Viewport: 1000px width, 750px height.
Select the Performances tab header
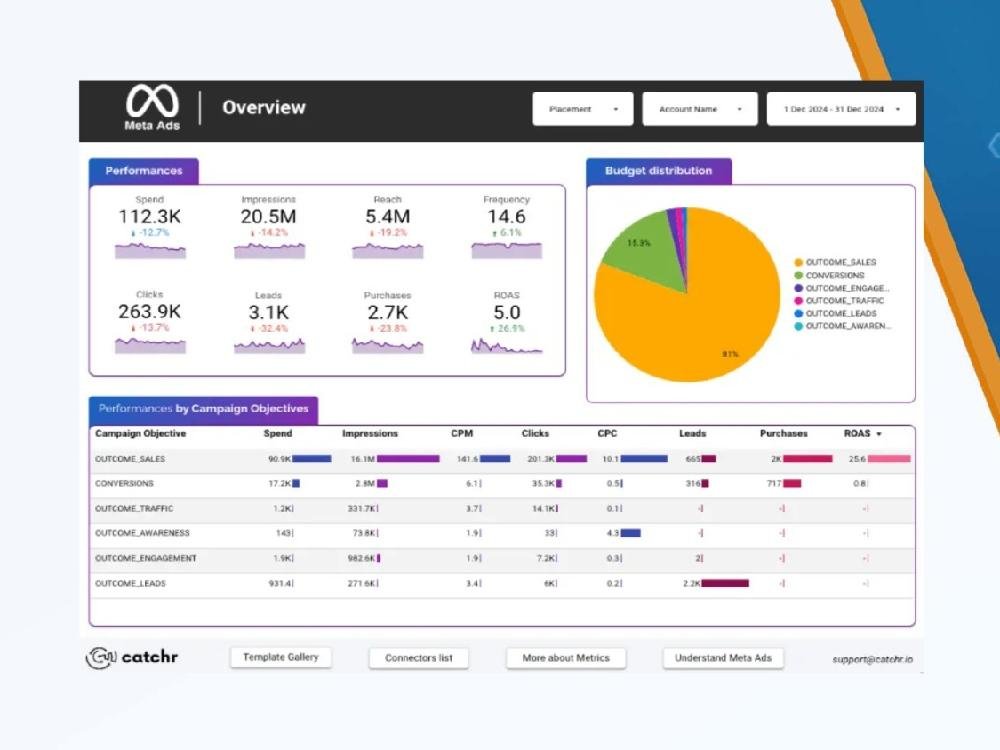click(144, 171)
